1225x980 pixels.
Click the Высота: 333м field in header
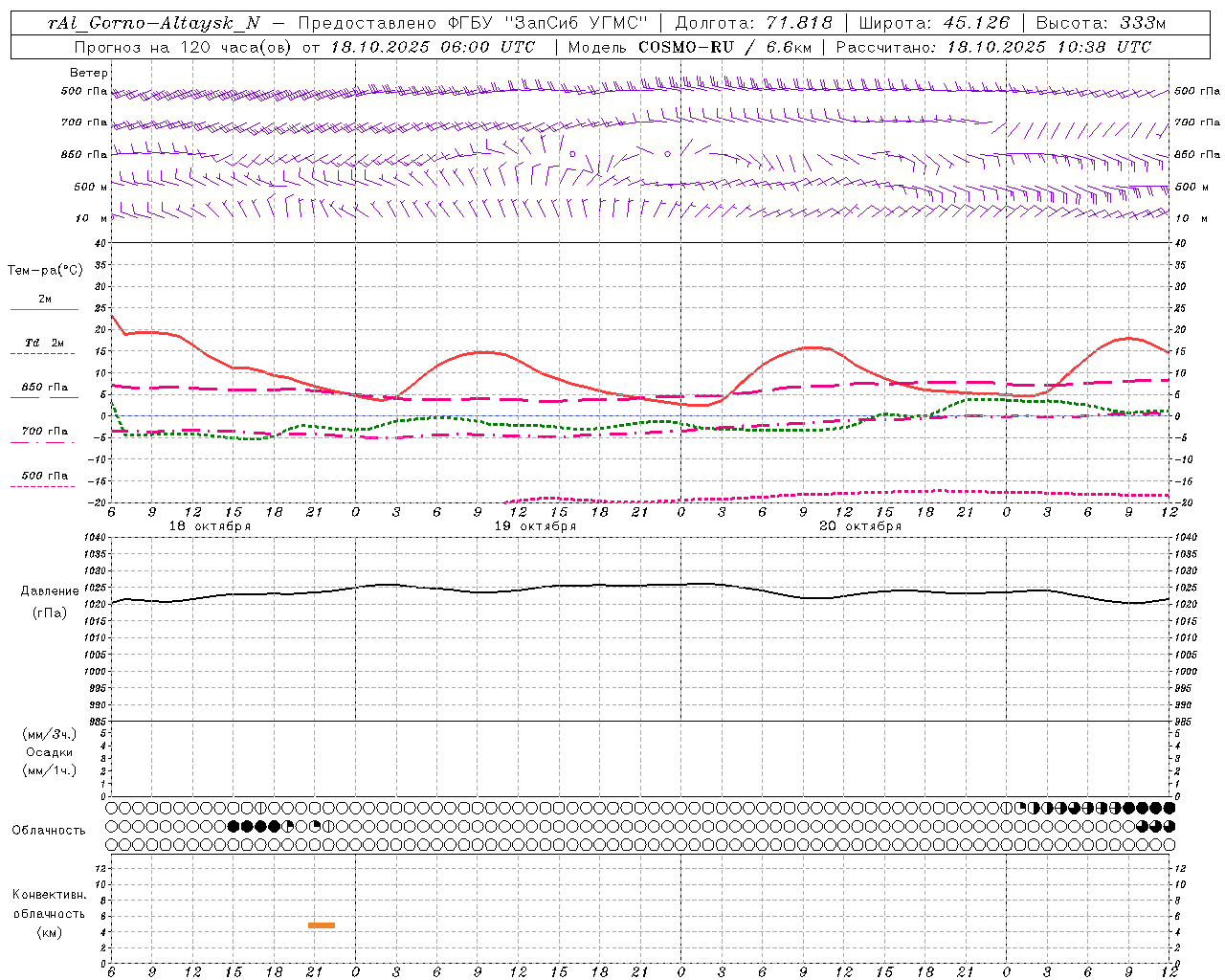pos(1102,23)
